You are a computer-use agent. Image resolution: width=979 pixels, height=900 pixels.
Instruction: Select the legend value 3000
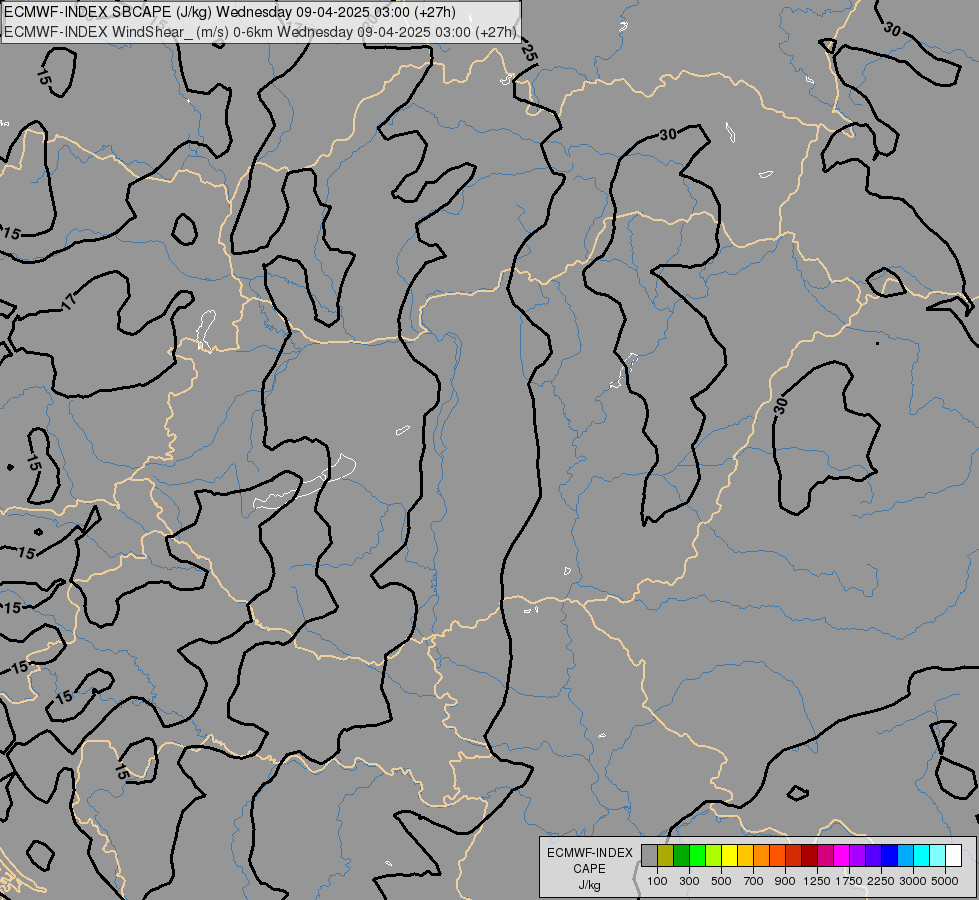pos(913,881)
